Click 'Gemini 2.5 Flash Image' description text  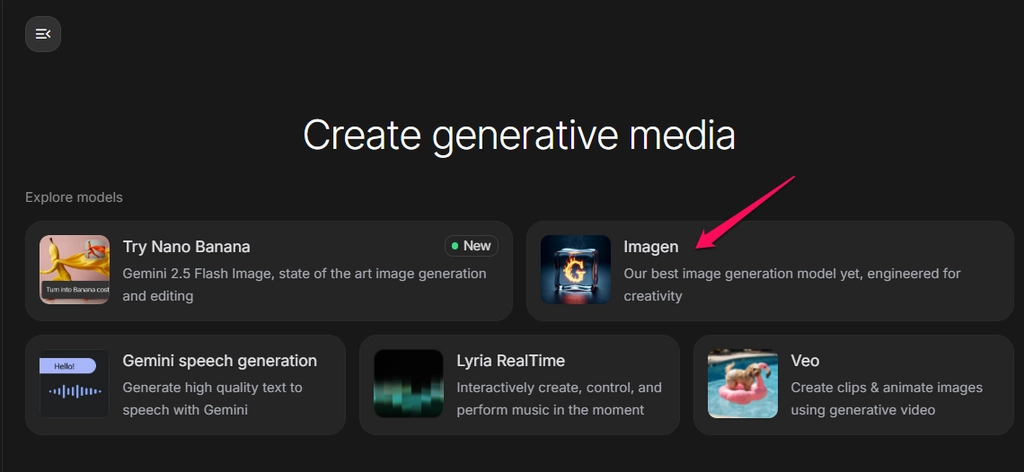pos(304,285)
